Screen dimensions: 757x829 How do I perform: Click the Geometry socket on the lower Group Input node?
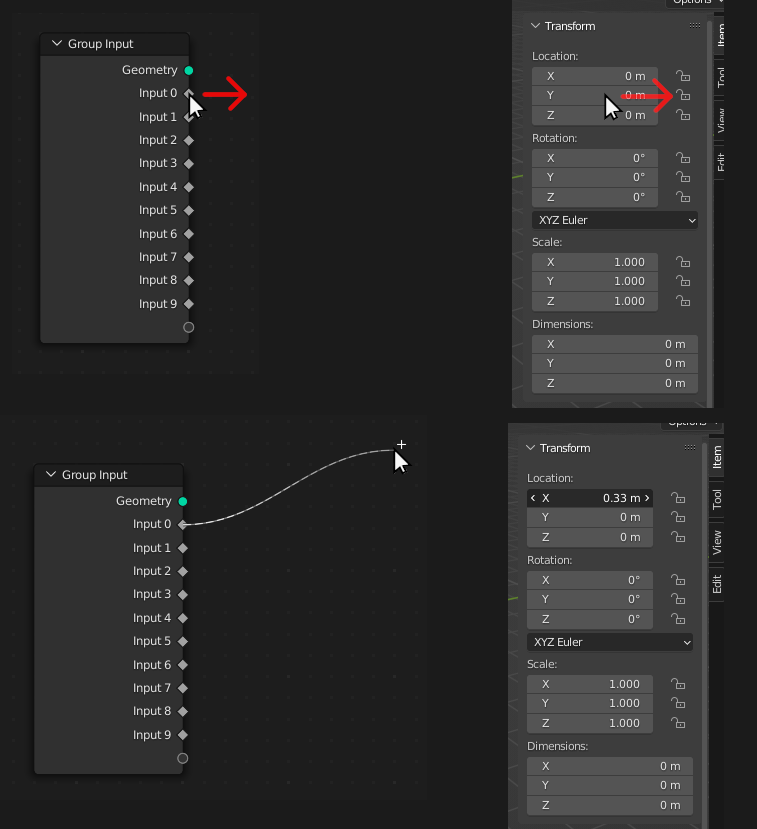(x=183, y=501)
